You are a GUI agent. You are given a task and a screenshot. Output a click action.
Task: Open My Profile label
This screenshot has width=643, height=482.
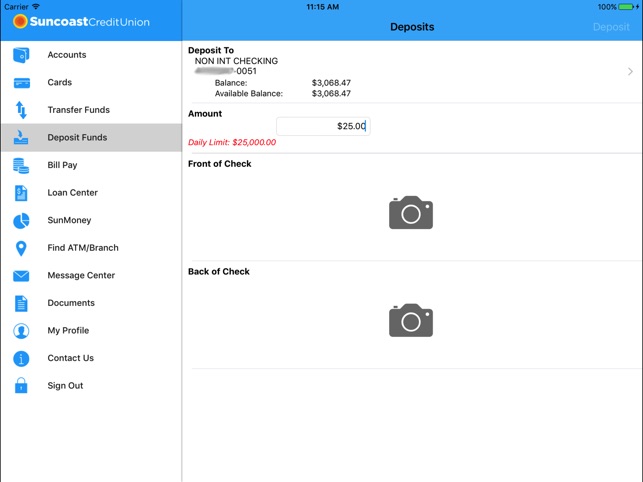pyautogui.click(x=68, y=330)
